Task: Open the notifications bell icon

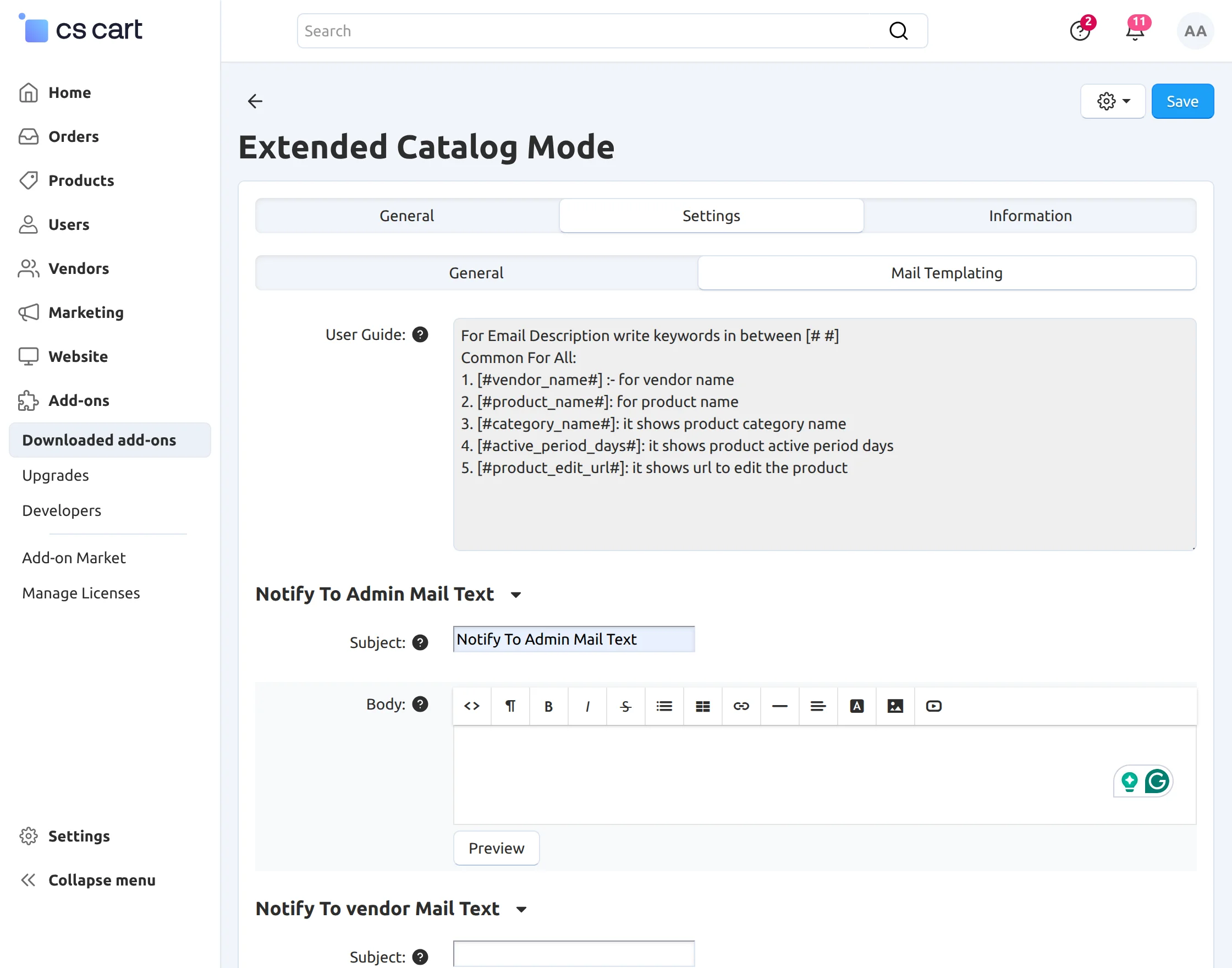Action: pyautogui.click(x=1136, y=30)
